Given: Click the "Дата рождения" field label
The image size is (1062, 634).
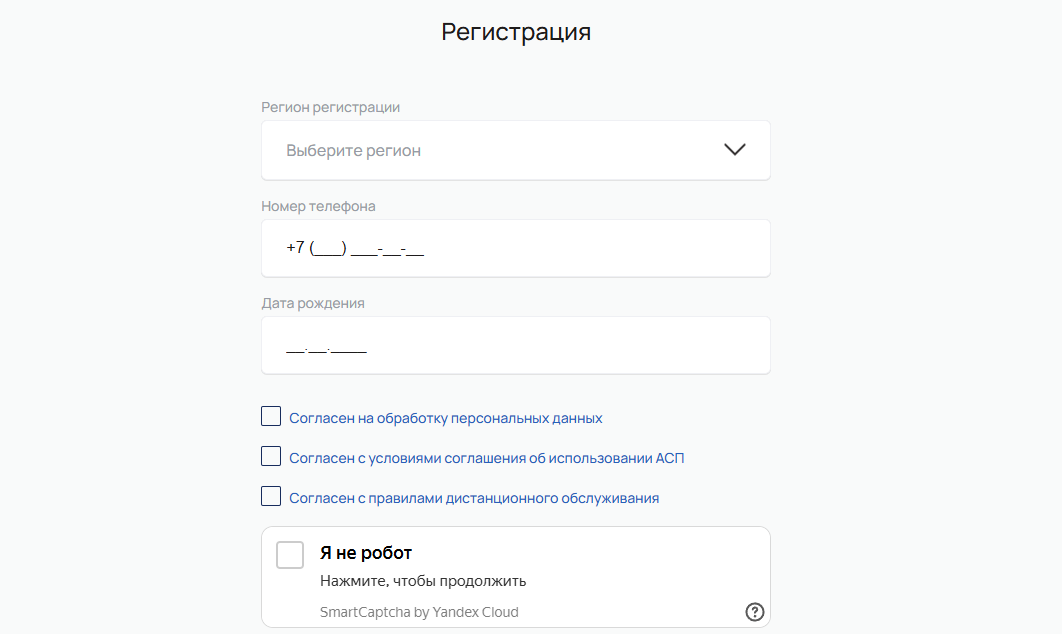Looking at the screenshot, I should click(313, 303).
